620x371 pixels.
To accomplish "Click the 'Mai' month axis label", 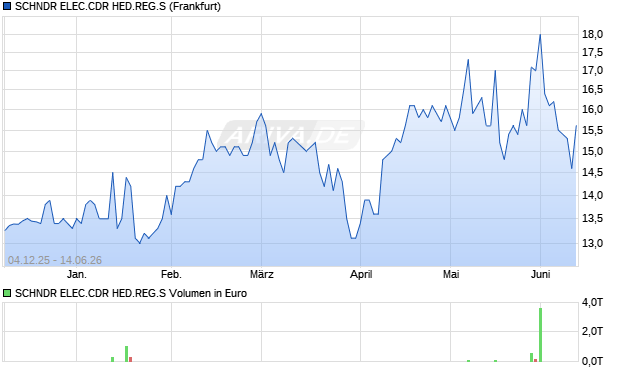I will click(451, 274).
